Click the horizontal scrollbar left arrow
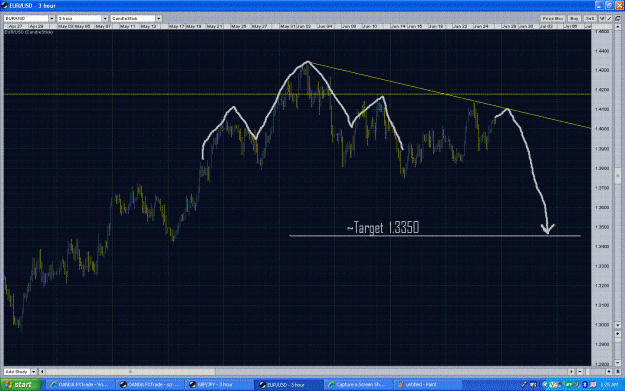Viewport: 625px width, 391px height. [42, 371]
